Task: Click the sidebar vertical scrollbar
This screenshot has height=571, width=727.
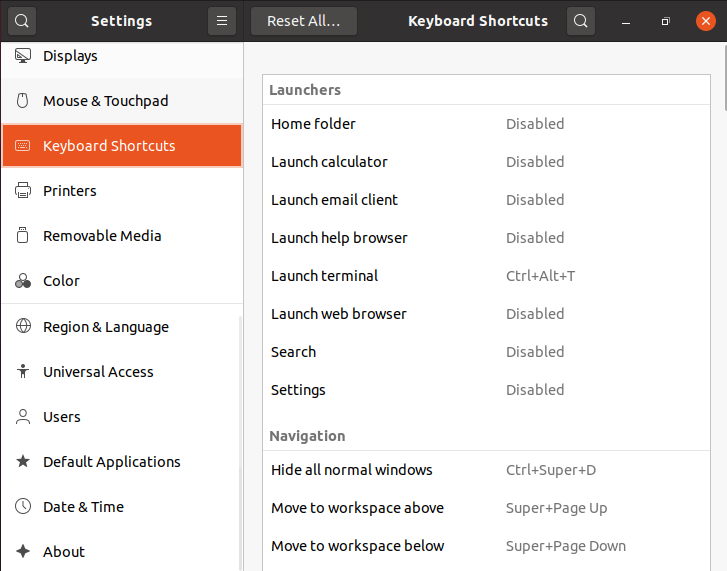Action: [x=240, y=440]
